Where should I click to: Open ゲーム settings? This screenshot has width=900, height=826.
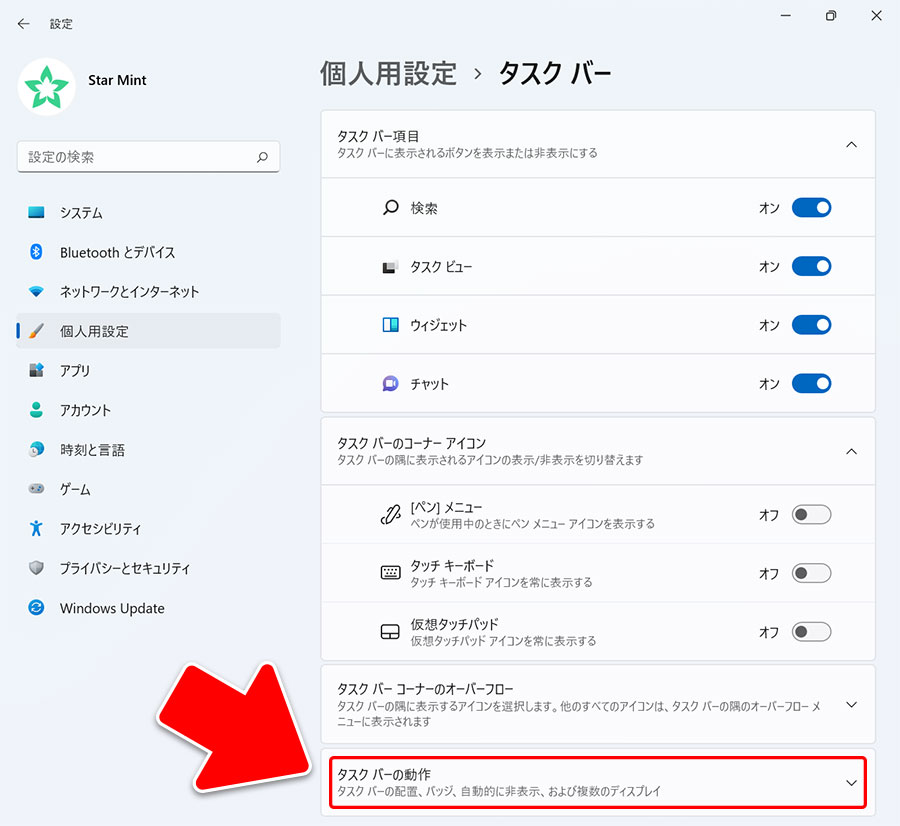point(148,489)
